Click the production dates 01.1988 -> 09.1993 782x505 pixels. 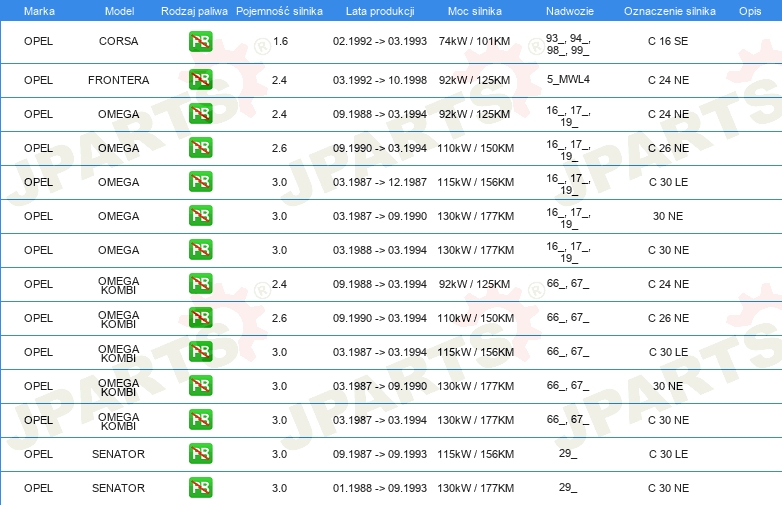tap(380, 488)
